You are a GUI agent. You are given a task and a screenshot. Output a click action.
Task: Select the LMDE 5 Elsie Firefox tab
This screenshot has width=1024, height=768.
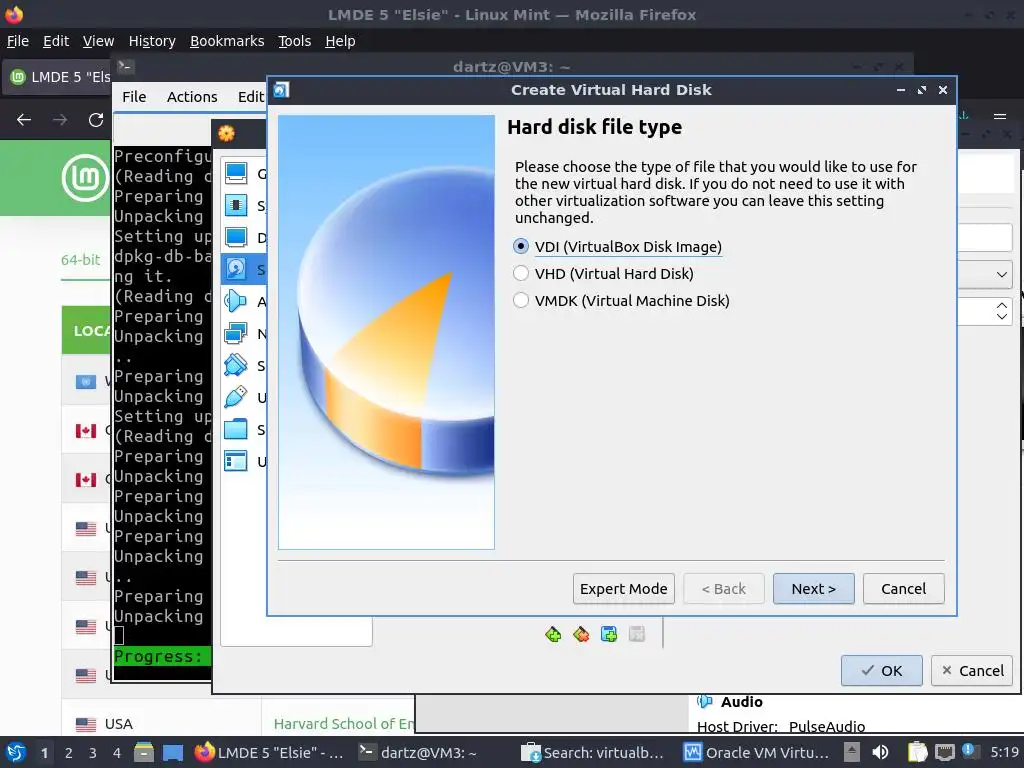click(x=59, y=77)
